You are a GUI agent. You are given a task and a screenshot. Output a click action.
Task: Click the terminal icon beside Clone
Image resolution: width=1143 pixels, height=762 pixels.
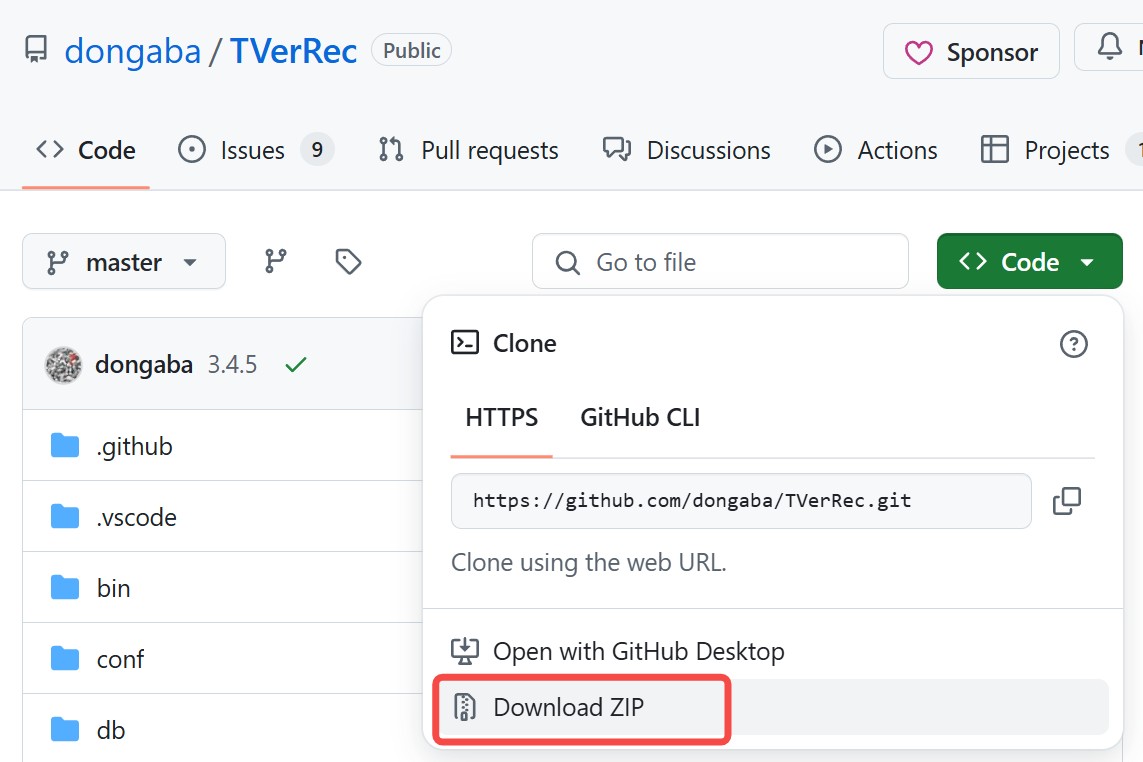pyautogui.click(x=464, y=342)
